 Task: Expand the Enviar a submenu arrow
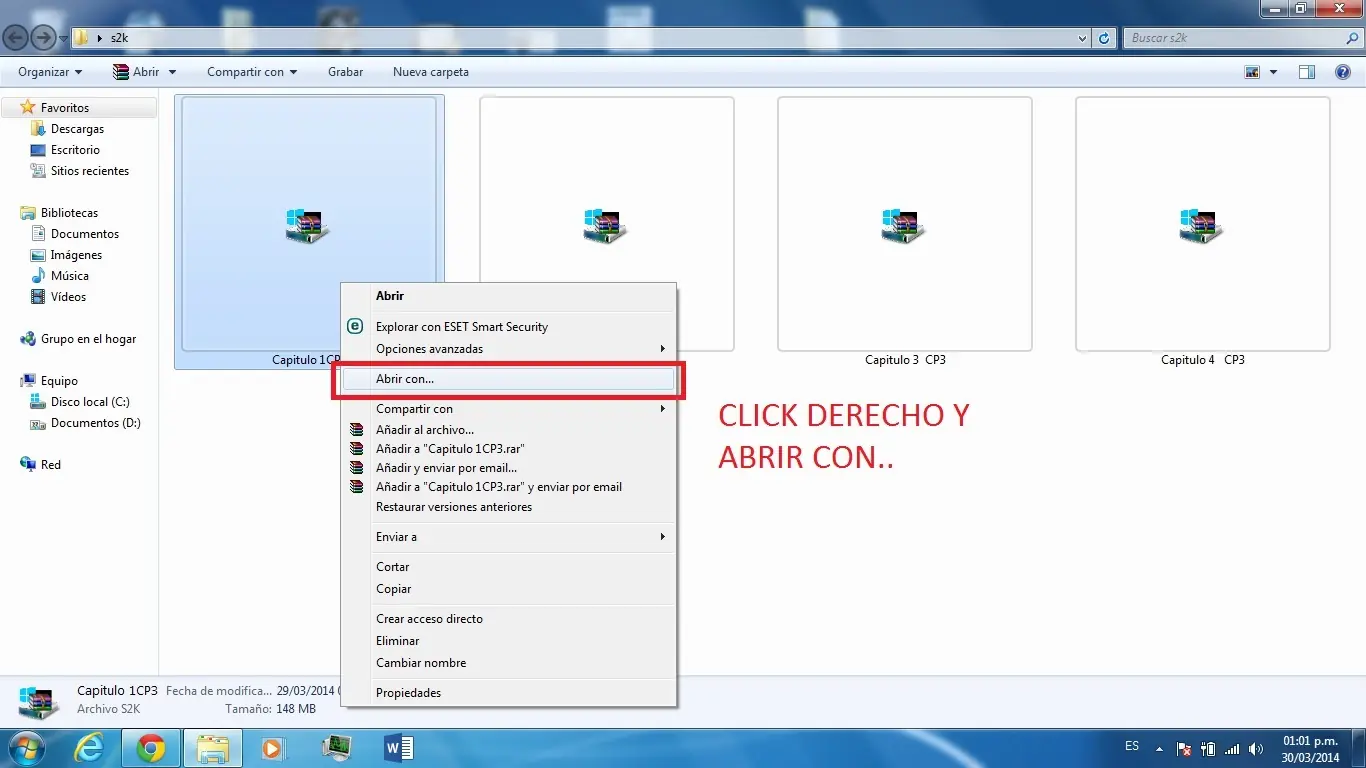coord(663,537)
